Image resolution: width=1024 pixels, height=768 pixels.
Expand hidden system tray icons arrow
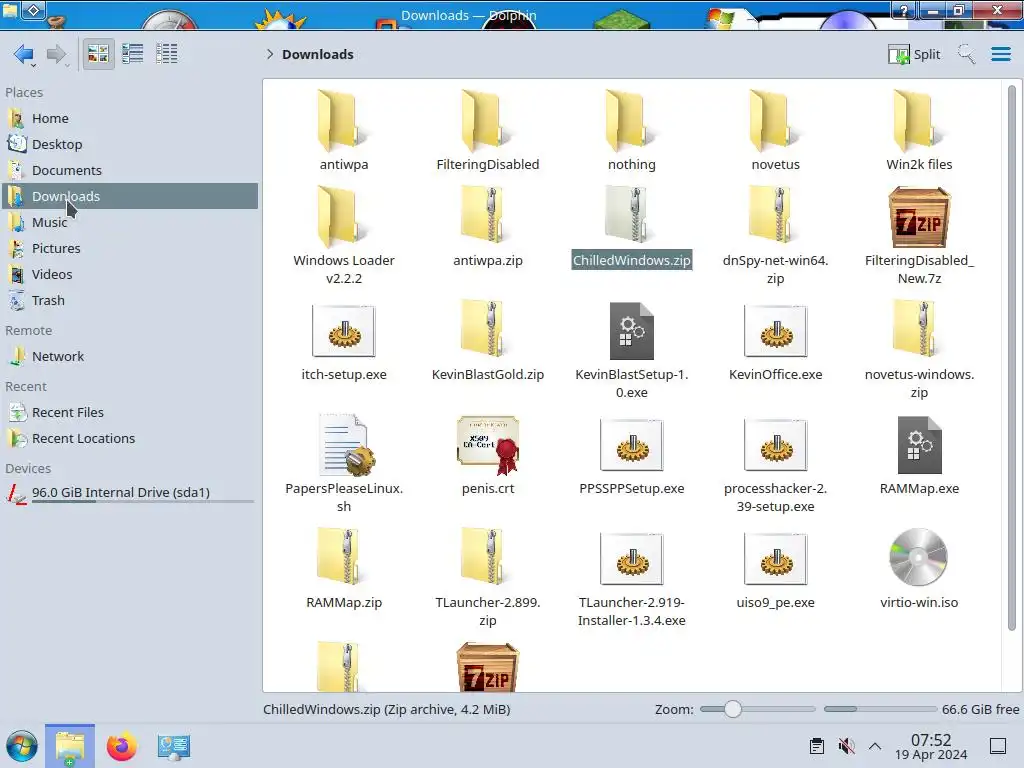click(x=875, y=746)
